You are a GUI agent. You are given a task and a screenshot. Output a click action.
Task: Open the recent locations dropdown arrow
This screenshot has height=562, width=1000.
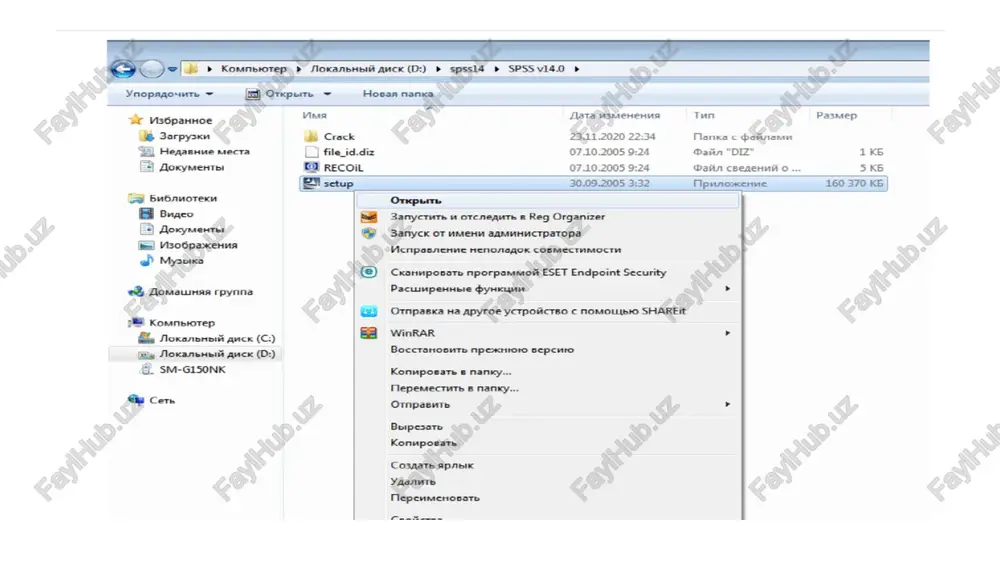172,69
